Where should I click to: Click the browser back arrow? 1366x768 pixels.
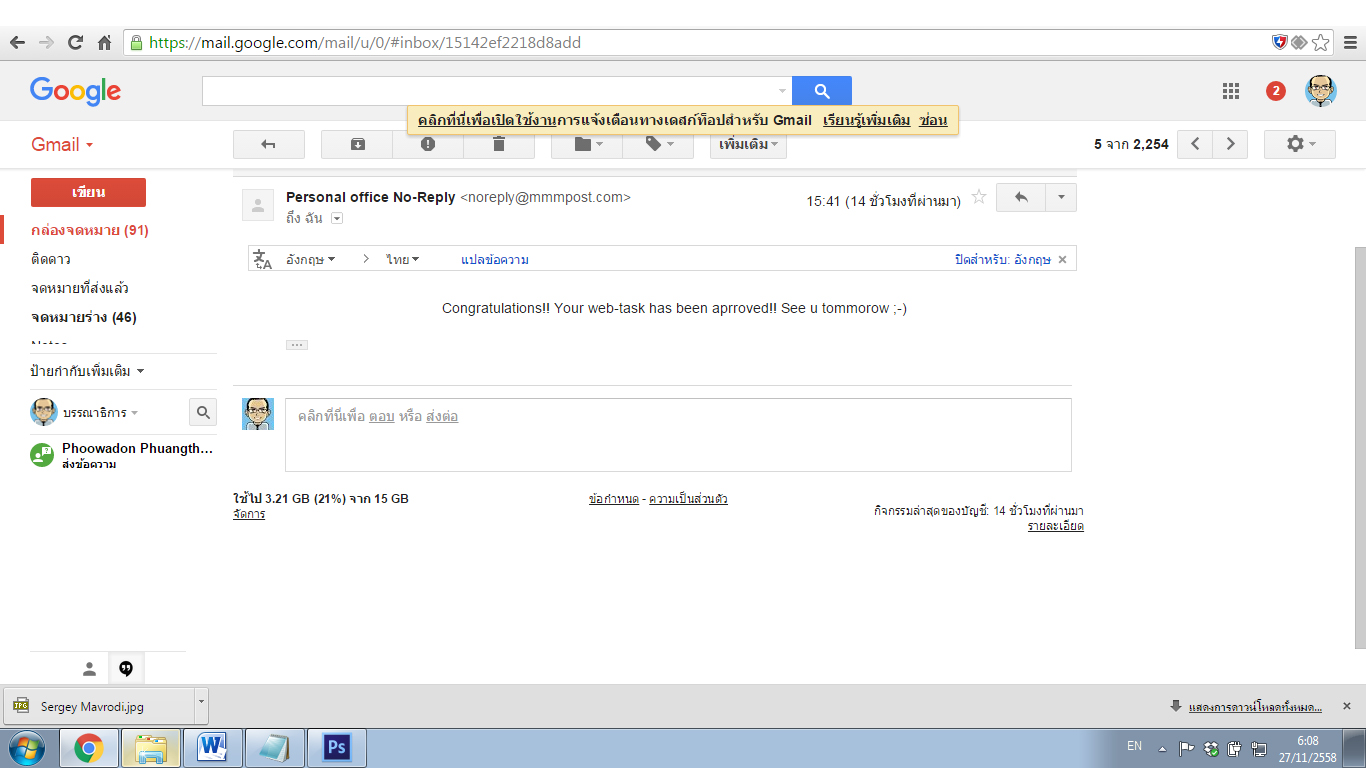click(x=17, y=43)
